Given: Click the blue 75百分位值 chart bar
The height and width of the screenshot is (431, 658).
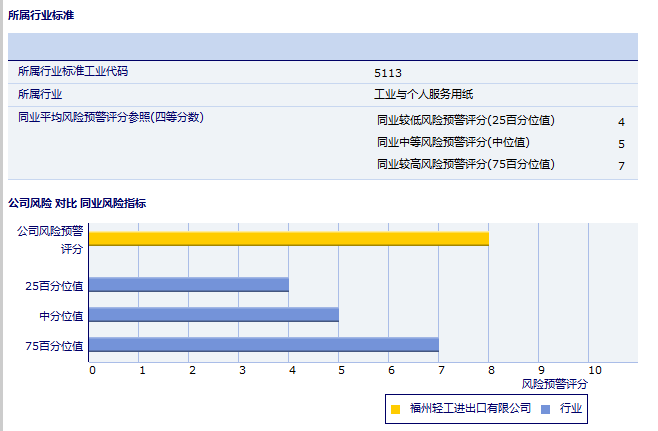Looking at the screenshot, I should (263, 345).
